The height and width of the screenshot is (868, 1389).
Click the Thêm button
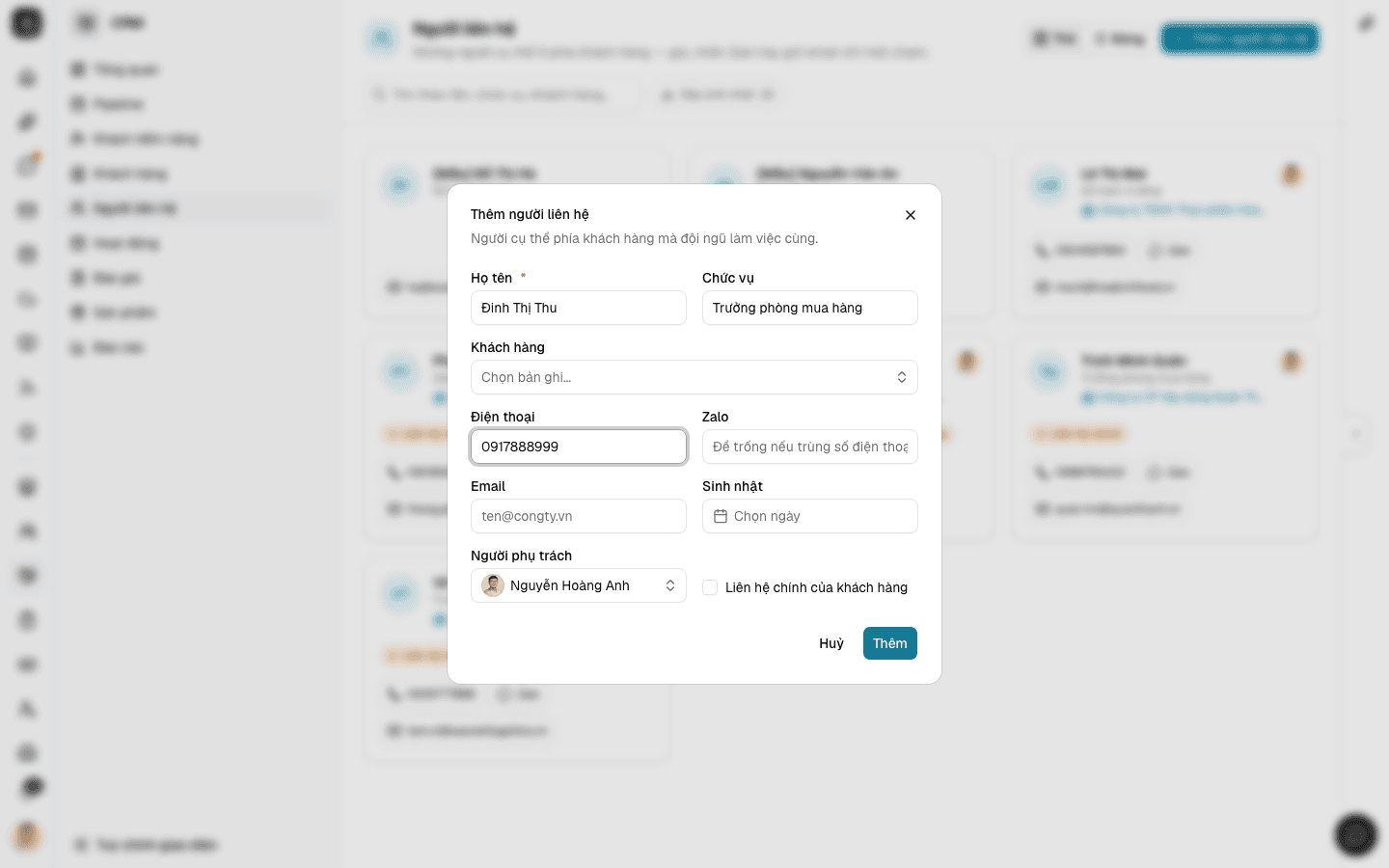pos(890,643)
